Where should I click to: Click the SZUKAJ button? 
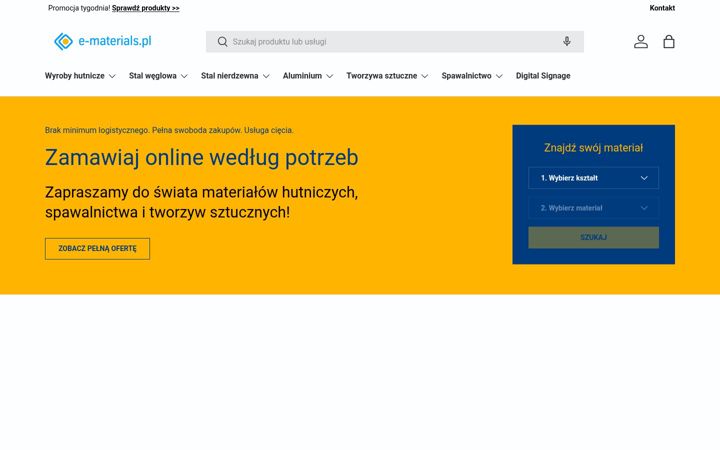(x=593, y=237)
